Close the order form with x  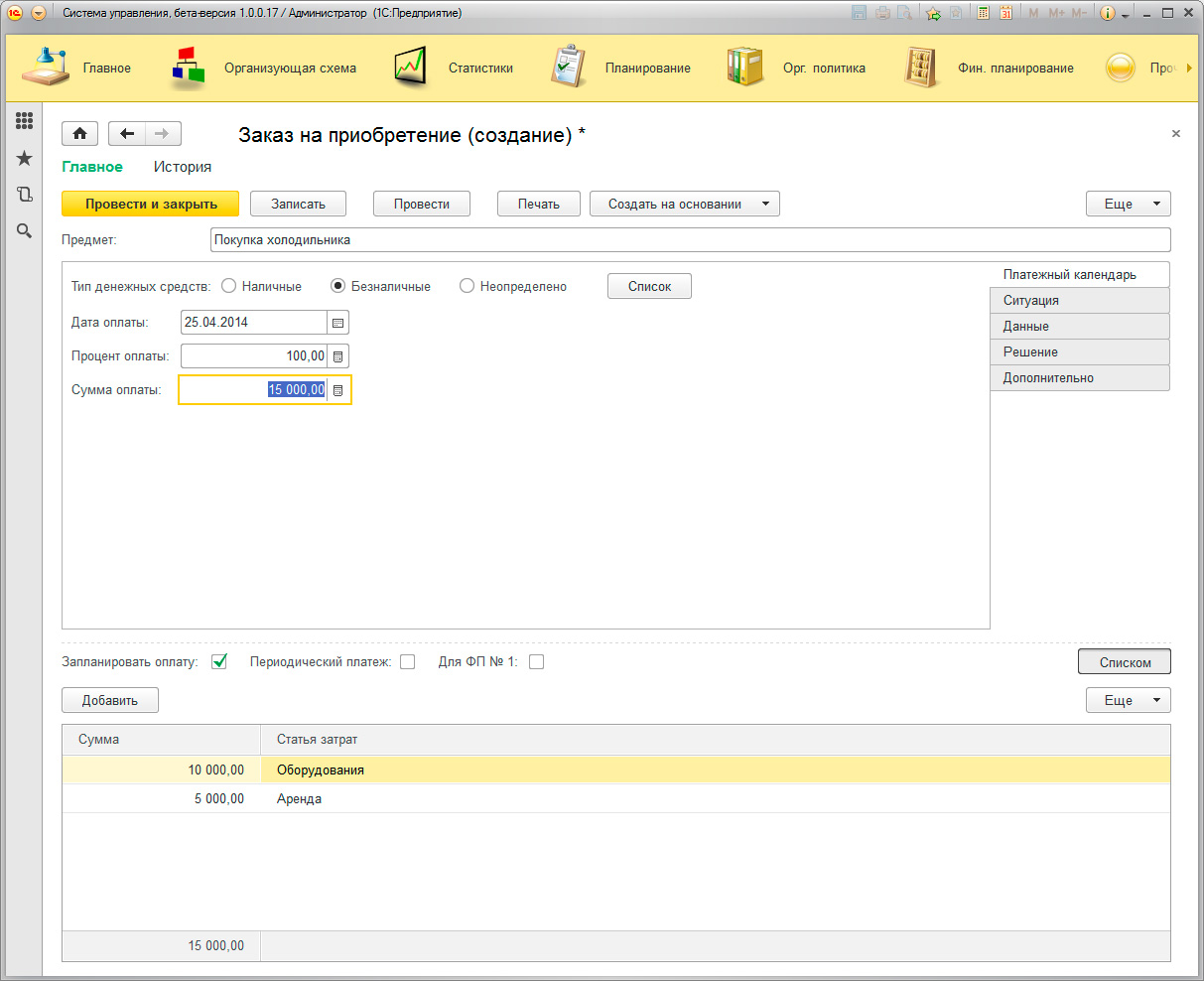point(1176,133)
